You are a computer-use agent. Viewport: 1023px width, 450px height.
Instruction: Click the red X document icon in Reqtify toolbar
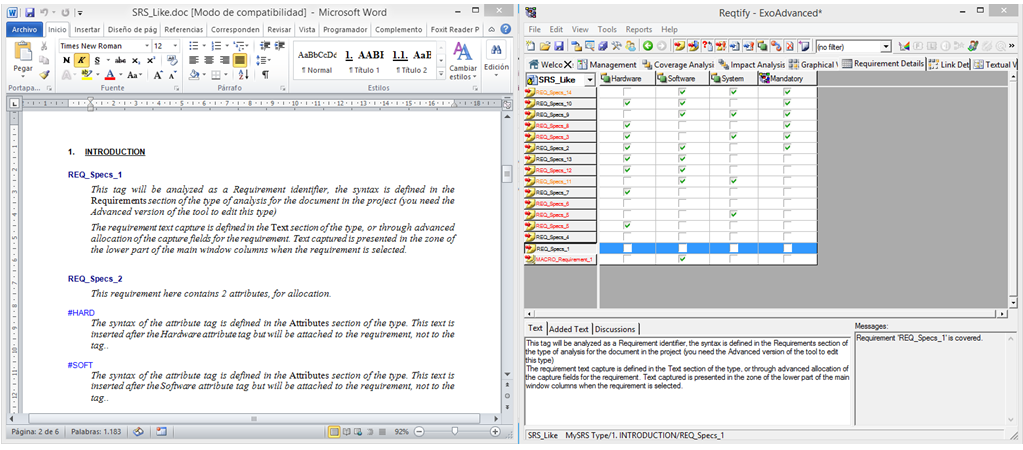(789, 46)
